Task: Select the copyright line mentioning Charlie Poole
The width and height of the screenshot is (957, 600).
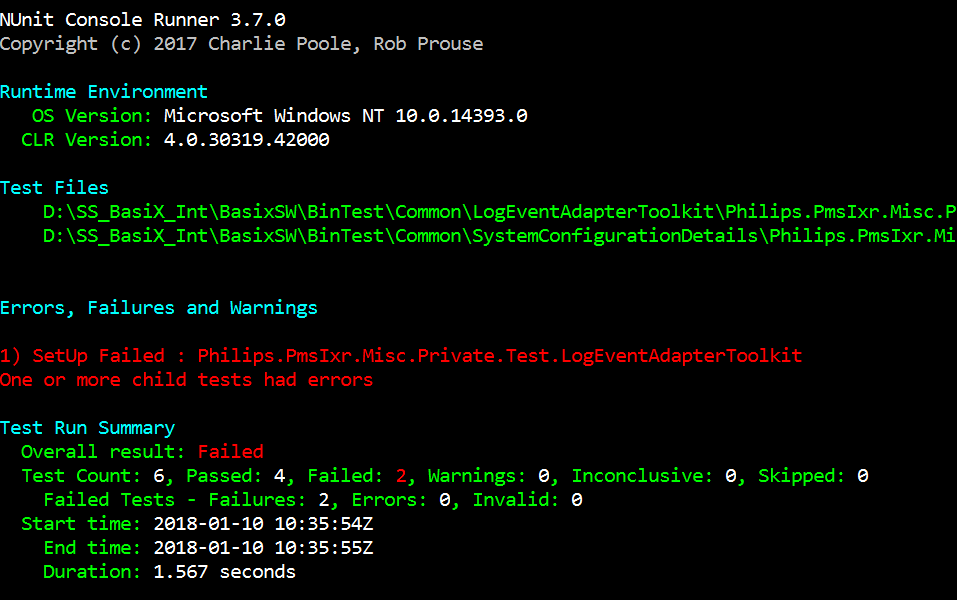Action: [242, 44]
